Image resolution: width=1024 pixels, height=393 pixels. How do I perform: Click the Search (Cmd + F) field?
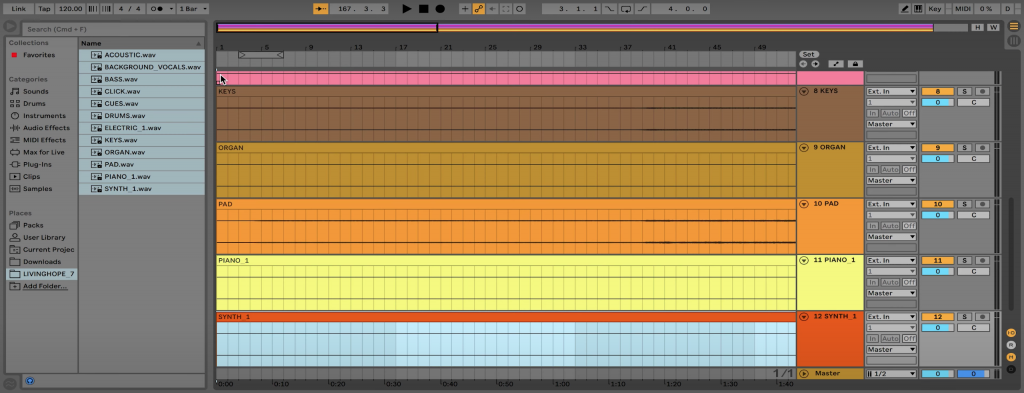pos(115,29)
